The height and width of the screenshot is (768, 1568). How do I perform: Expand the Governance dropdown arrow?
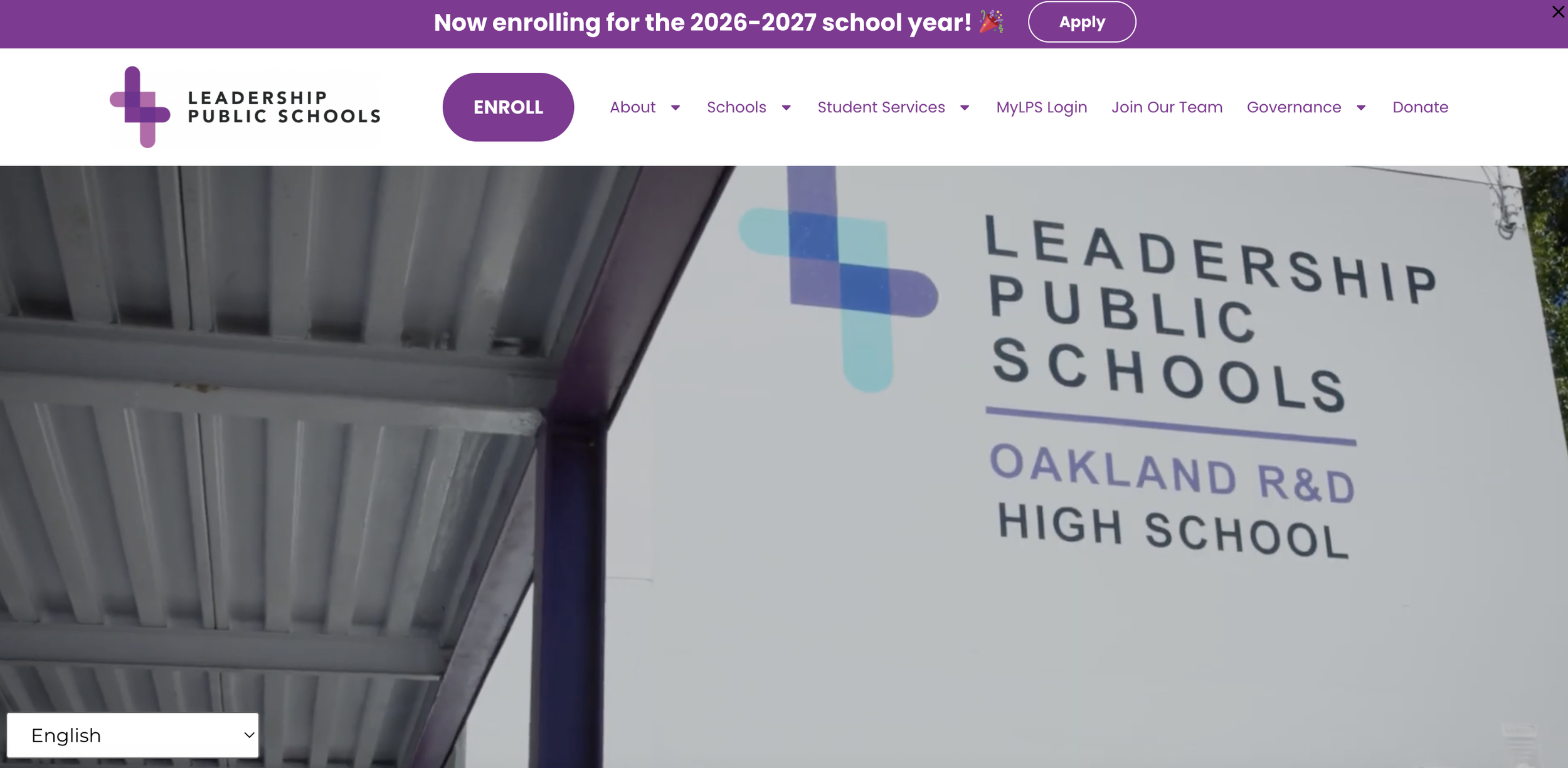pos(1361,108)
